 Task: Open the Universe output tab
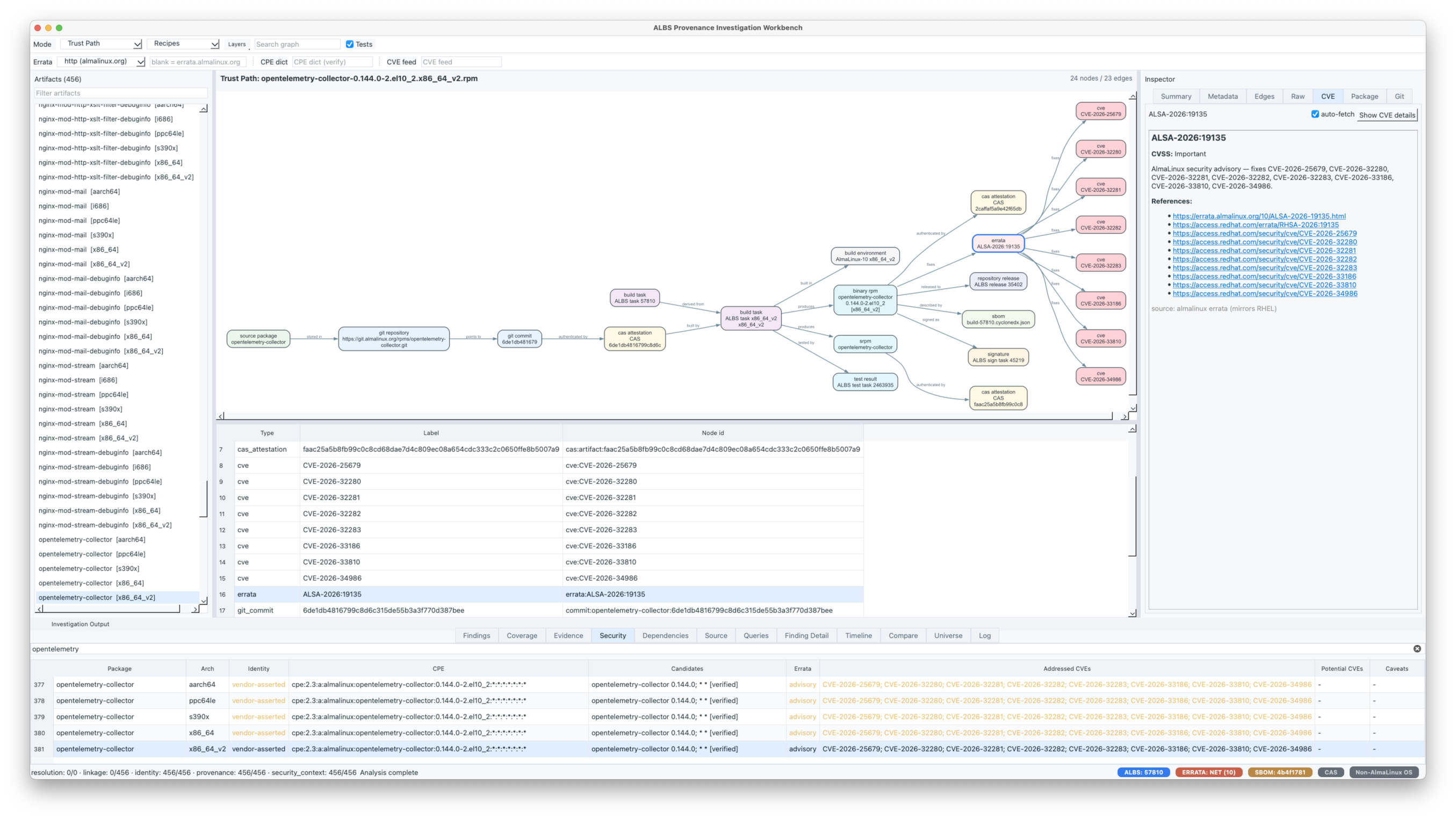pos(948,635)
